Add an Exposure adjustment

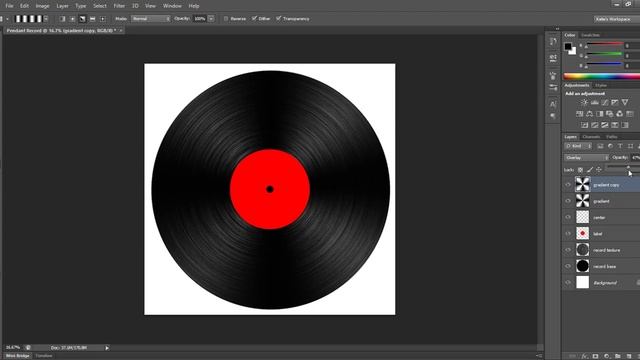pos(615,102)
